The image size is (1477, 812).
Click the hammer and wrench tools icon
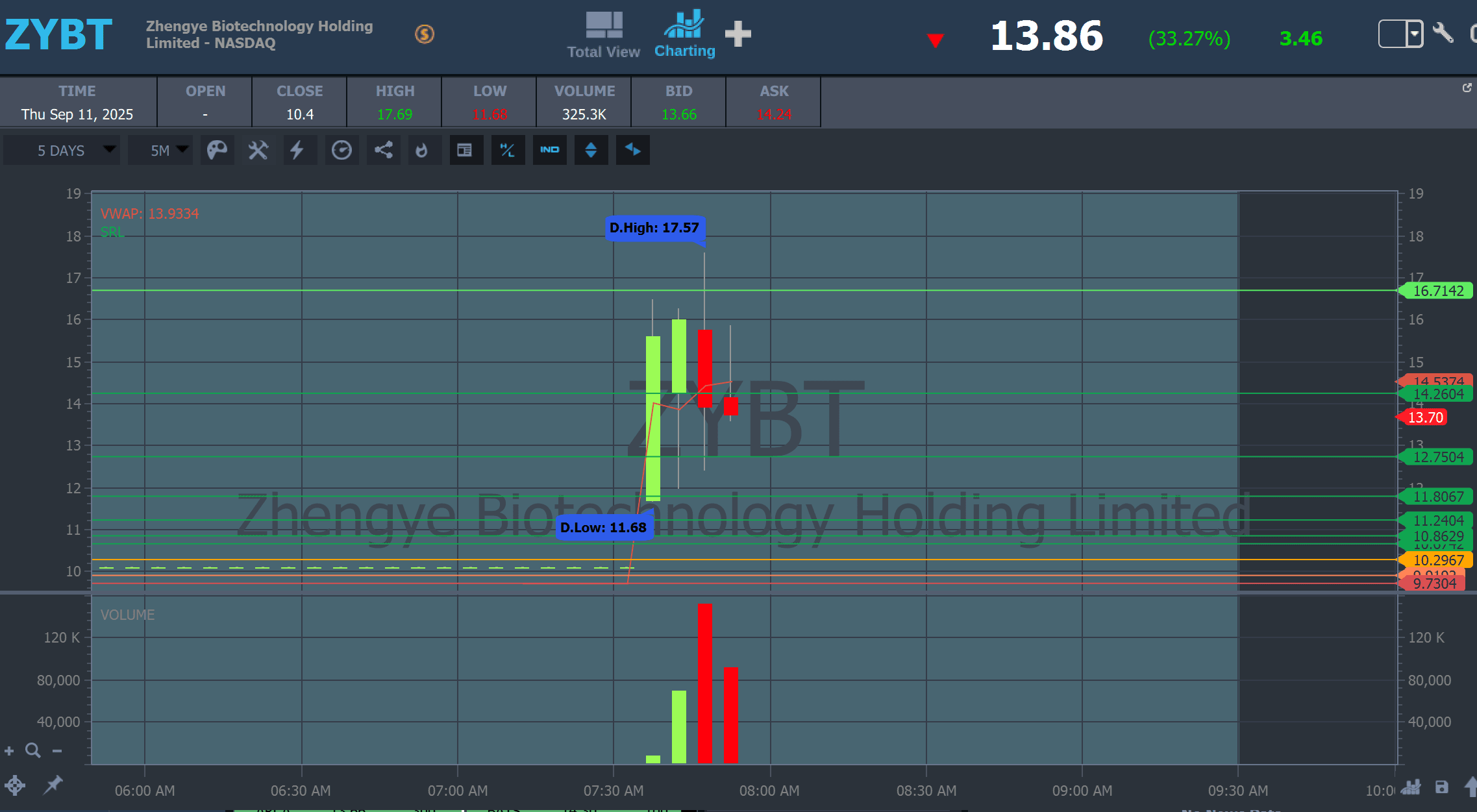258,151
